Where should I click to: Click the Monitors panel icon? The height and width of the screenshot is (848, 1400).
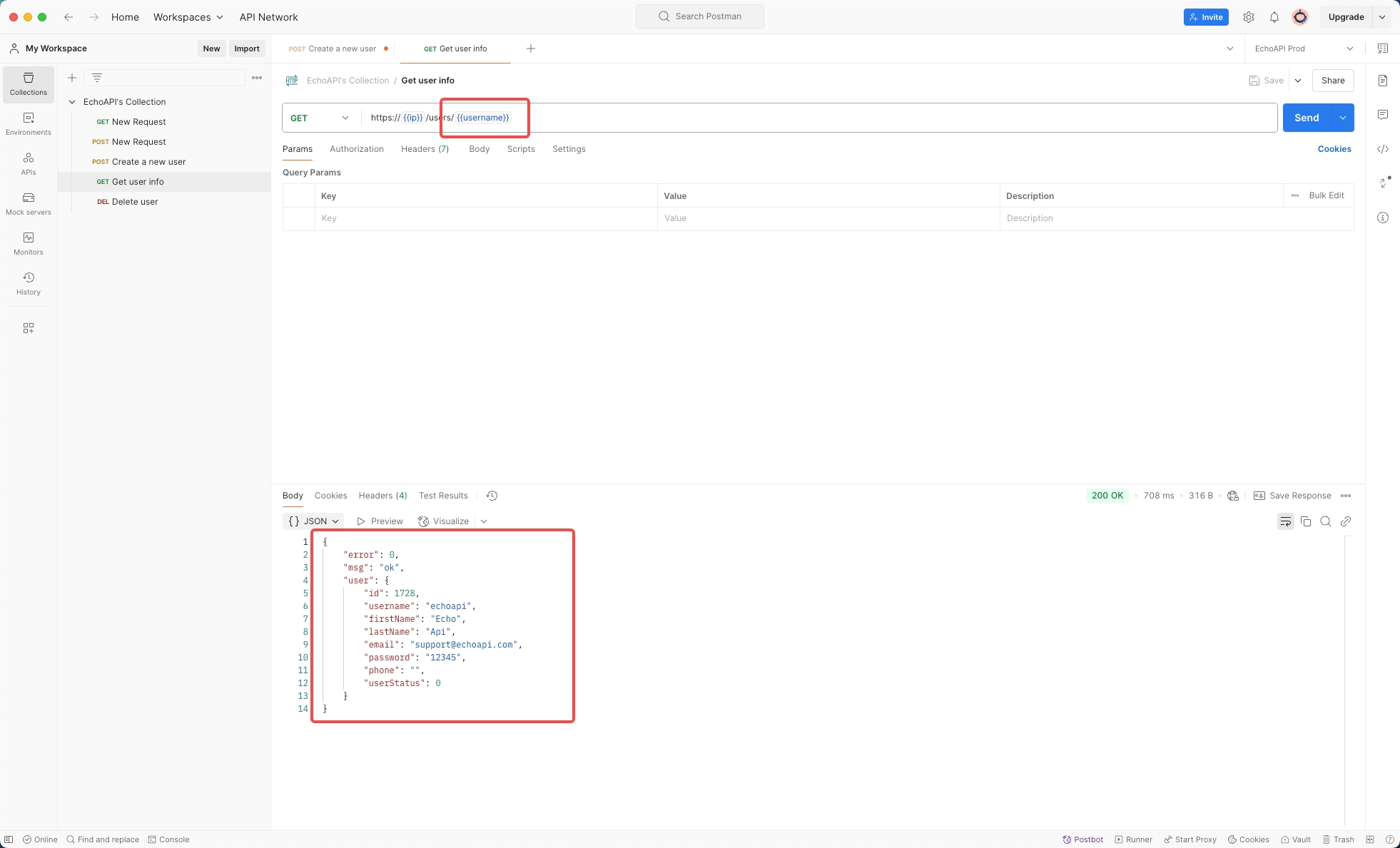[28, 237]
